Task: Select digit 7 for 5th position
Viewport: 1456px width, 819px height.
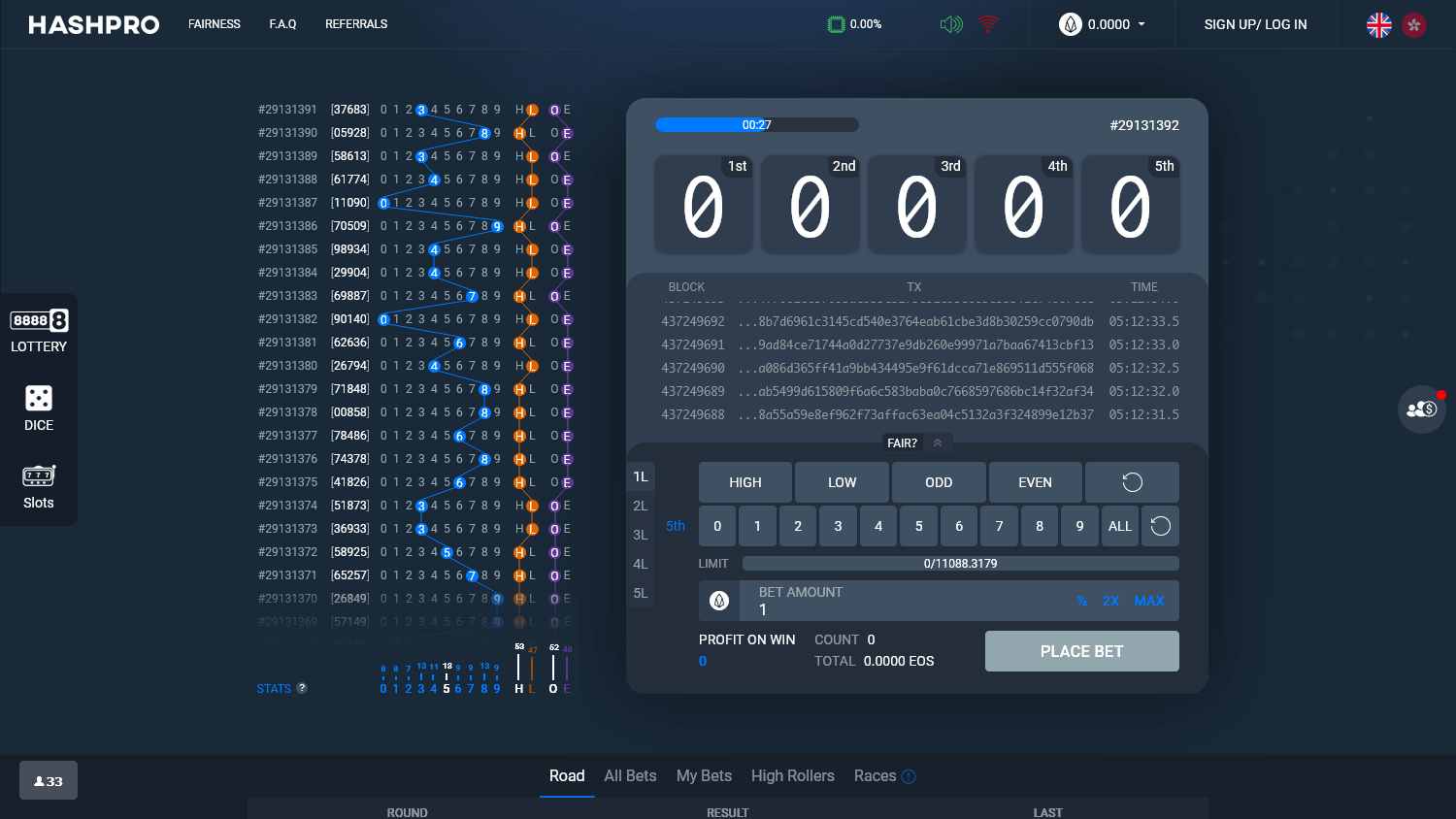Action: coord(999,526)
